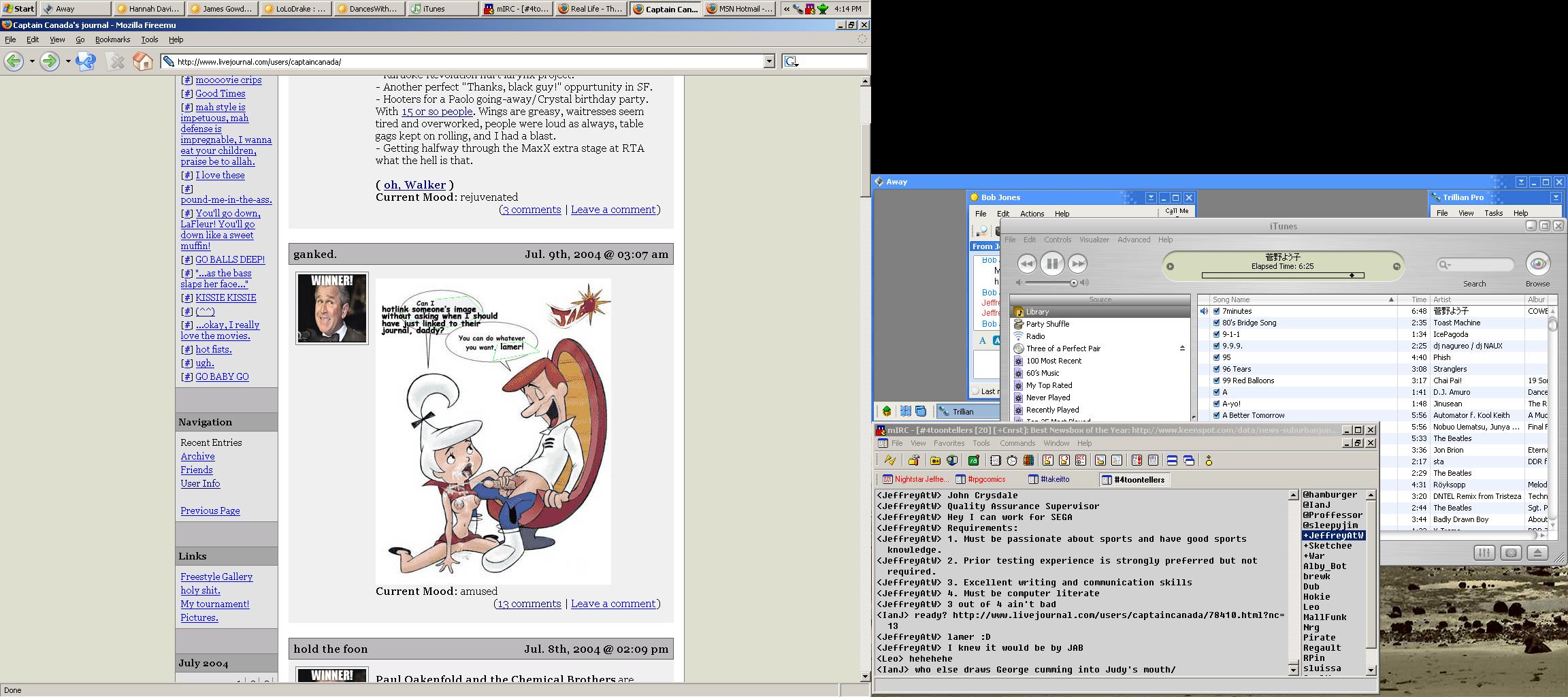This screenshot has width=1568, height=697.
Task: Click Firefox Forward arrow button
Action: 50,61
